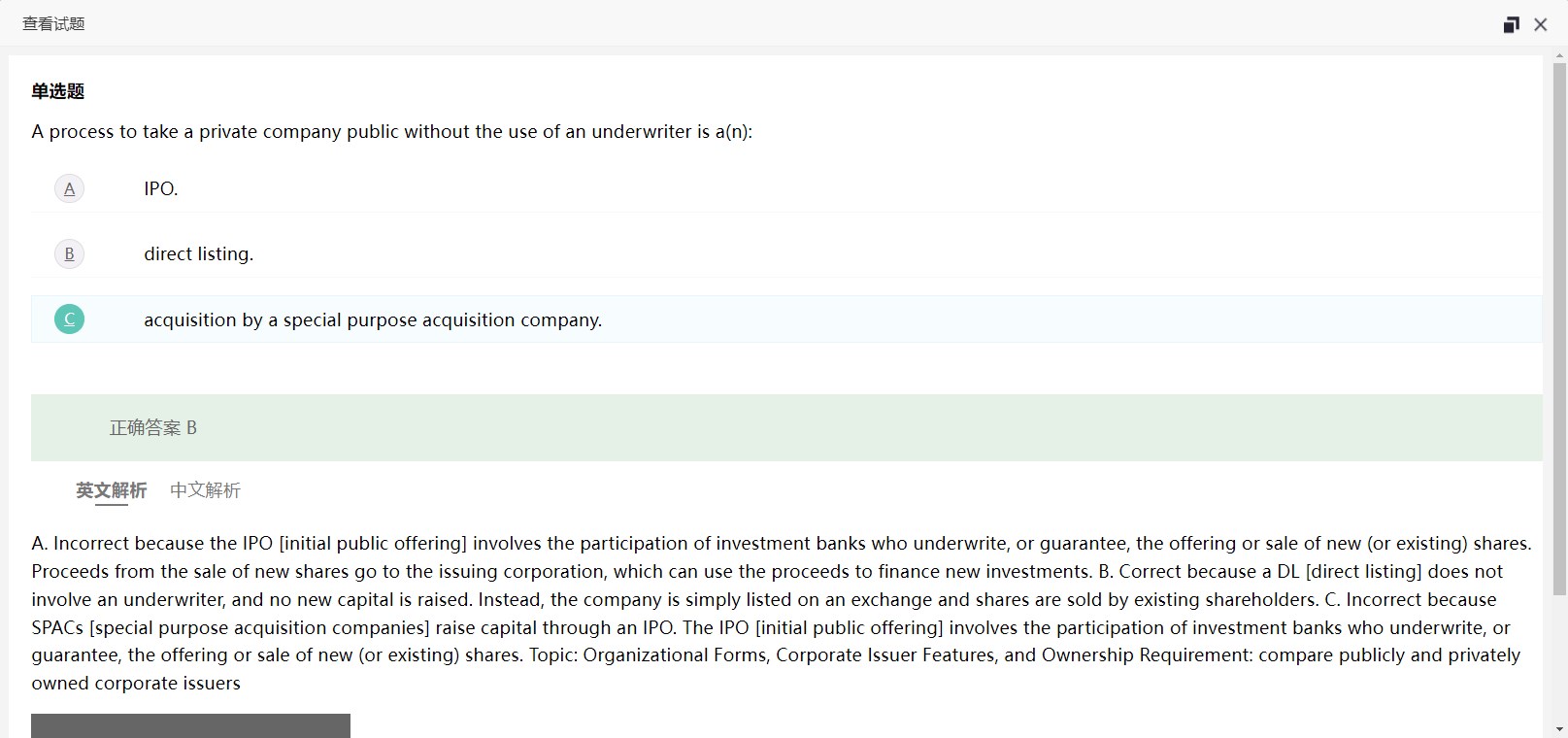Select answer option A radio button
This screenshot has height=738, width=1568.
click(69, 188)
